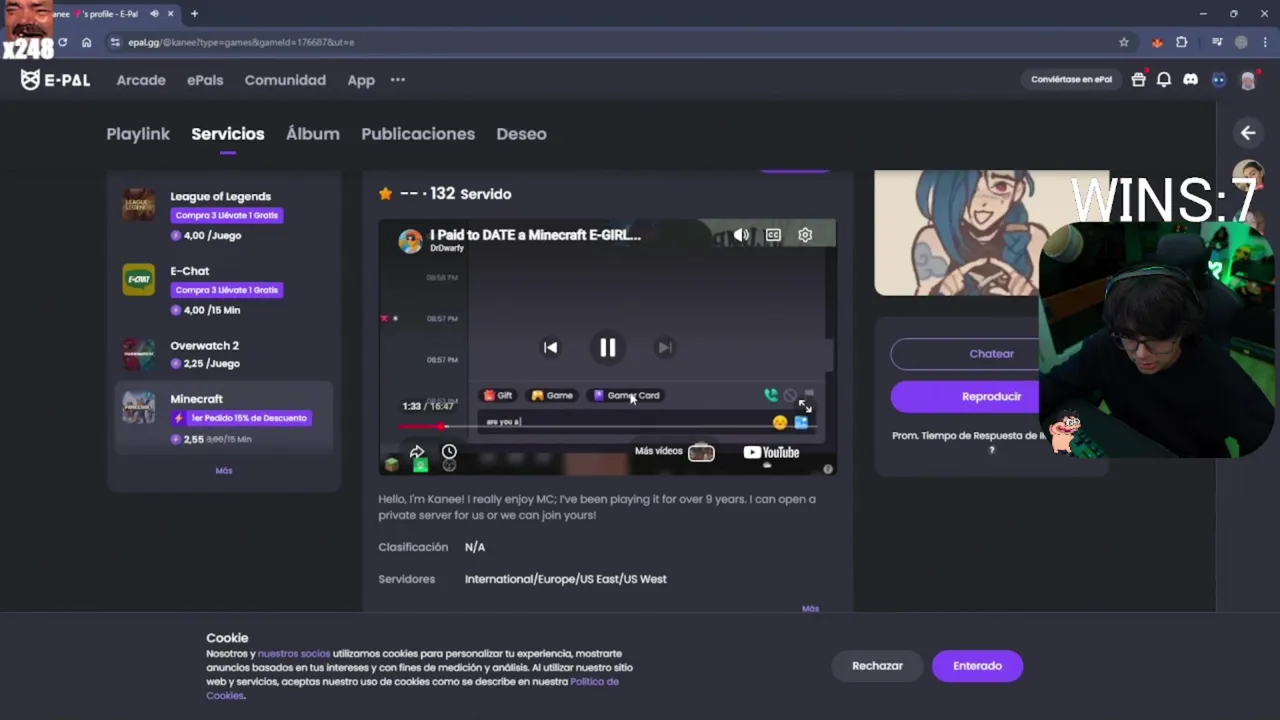Pause the embedded video
The width and height of the screenshot is (1280, 720).
[x=607, y=347]
